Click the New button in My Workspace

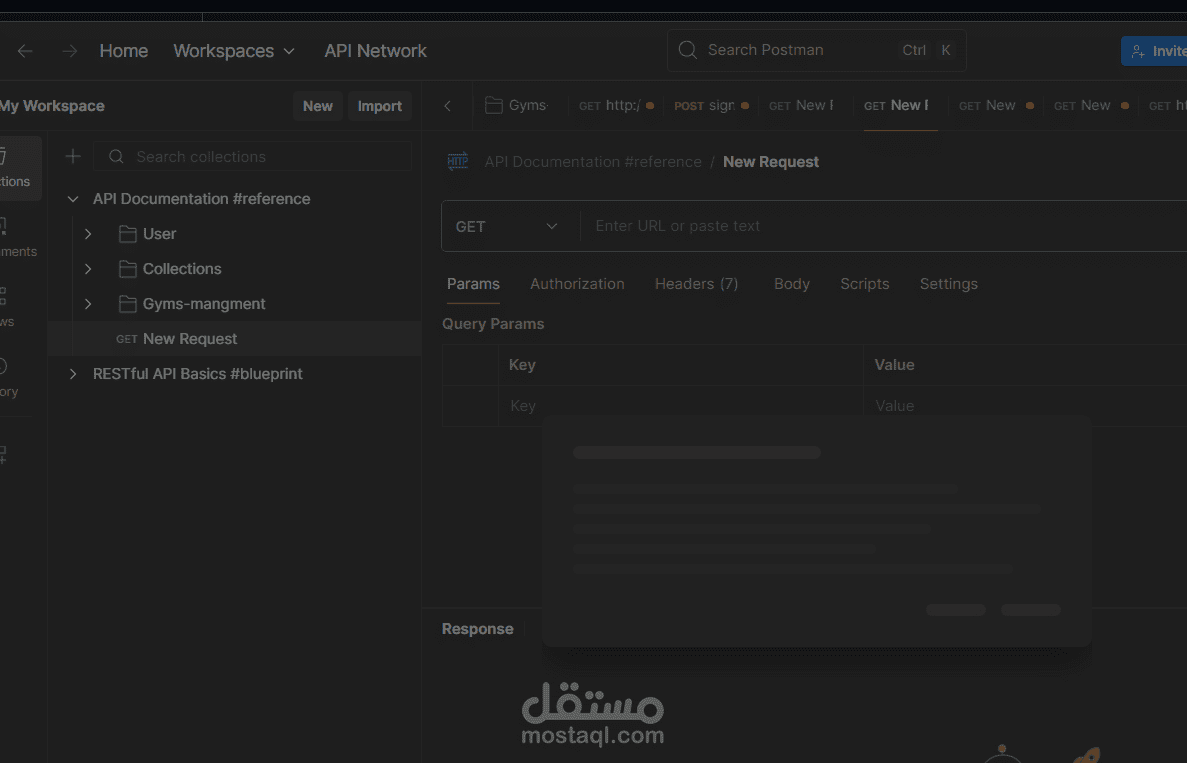tap(318, 106)
